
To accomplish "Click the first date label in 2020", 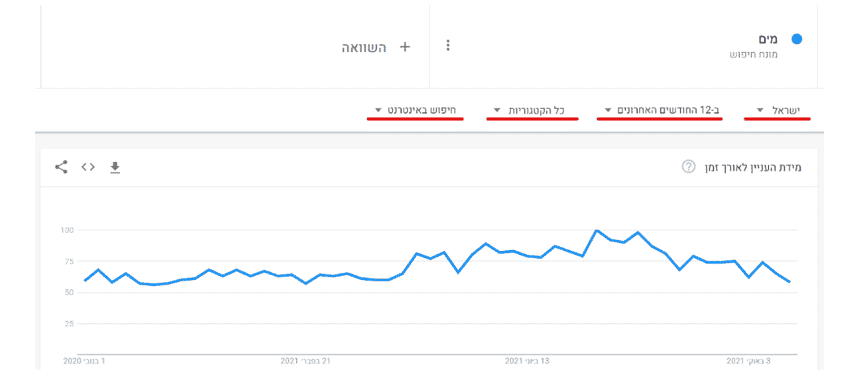I will pos(84,361).
